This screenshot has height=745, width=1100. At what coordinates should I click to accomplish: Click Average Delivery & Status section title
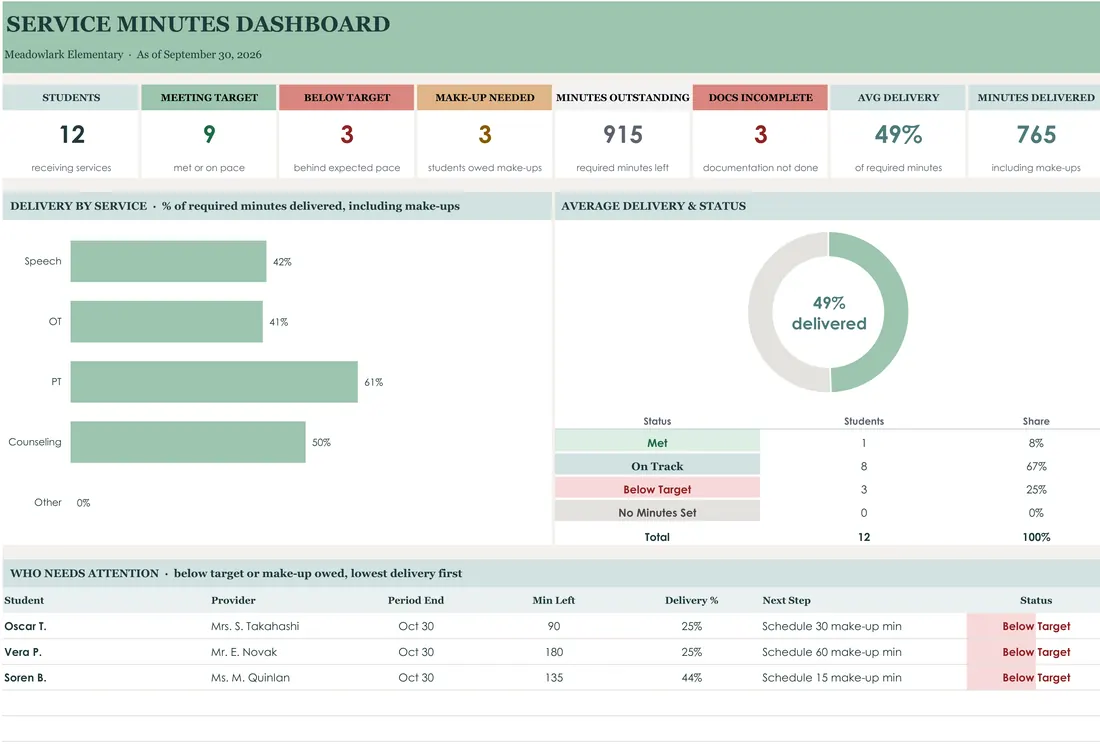coord(653,206)
